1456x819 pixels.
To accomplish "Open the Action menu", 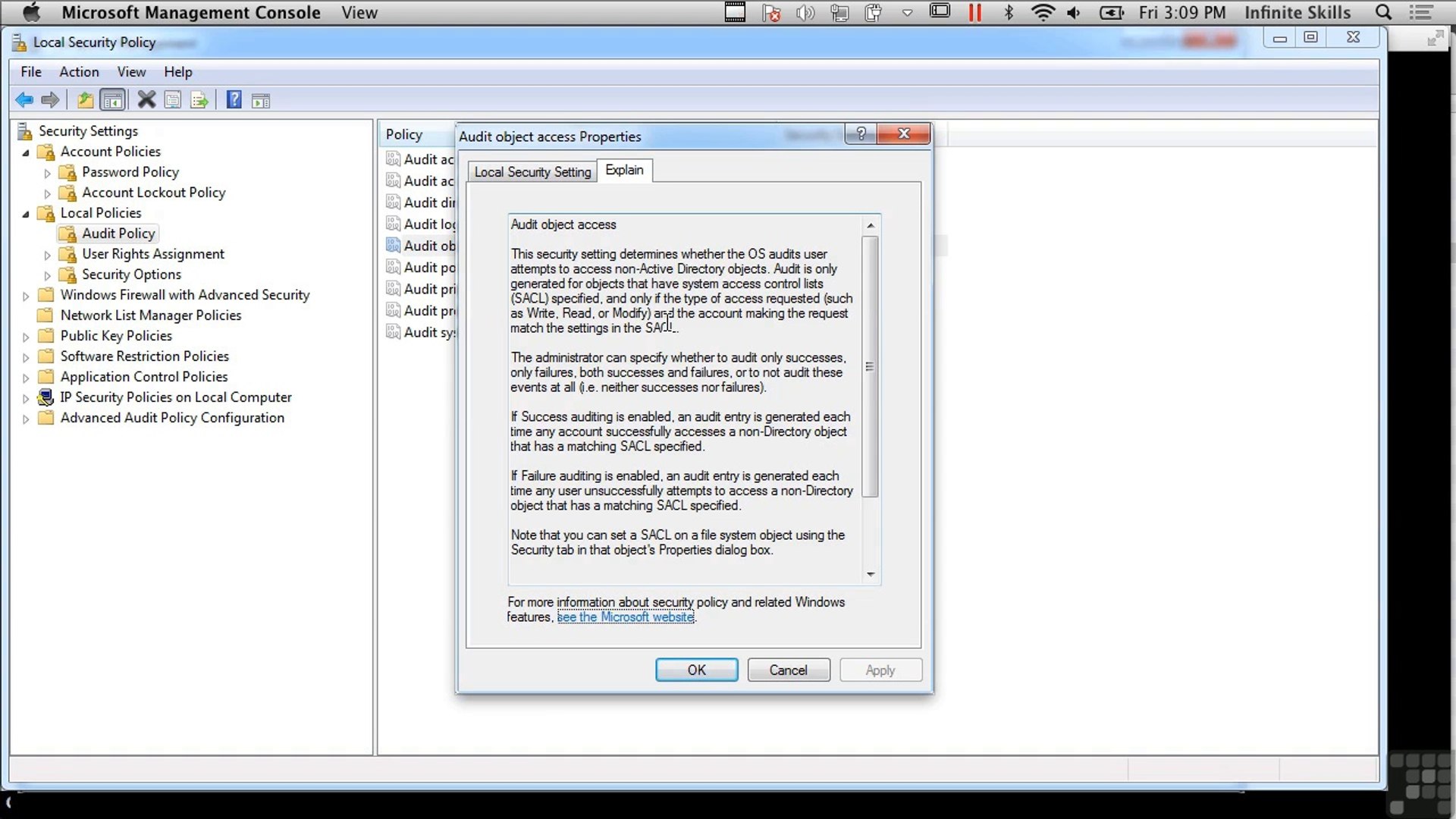I will (x=79, y=71).
